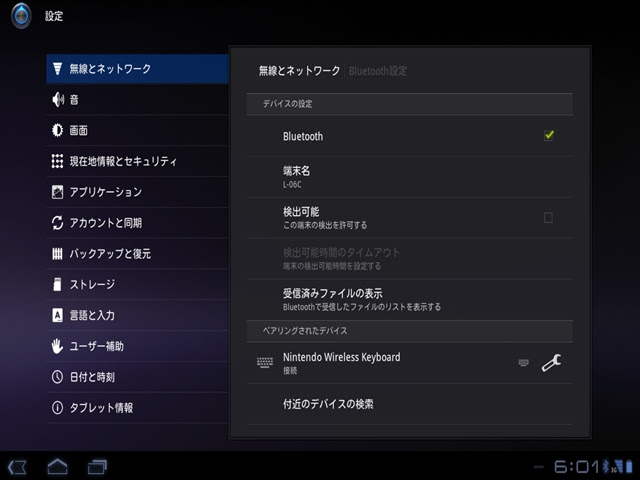The width and height of the screenshot is (640, 480).
Task: Open バックアップと復元 category
Action: pos(138,253)
